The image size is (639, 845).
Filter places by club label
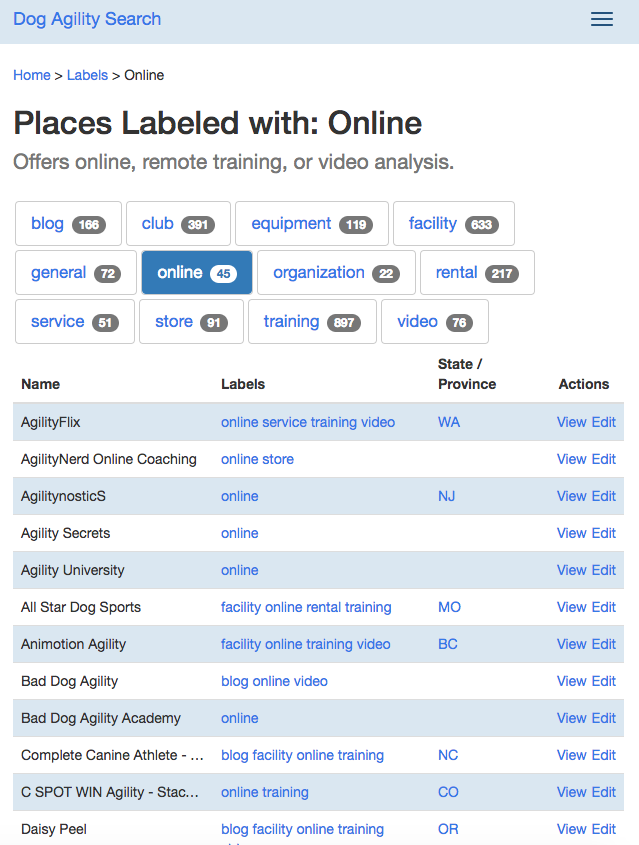point(178,224)
